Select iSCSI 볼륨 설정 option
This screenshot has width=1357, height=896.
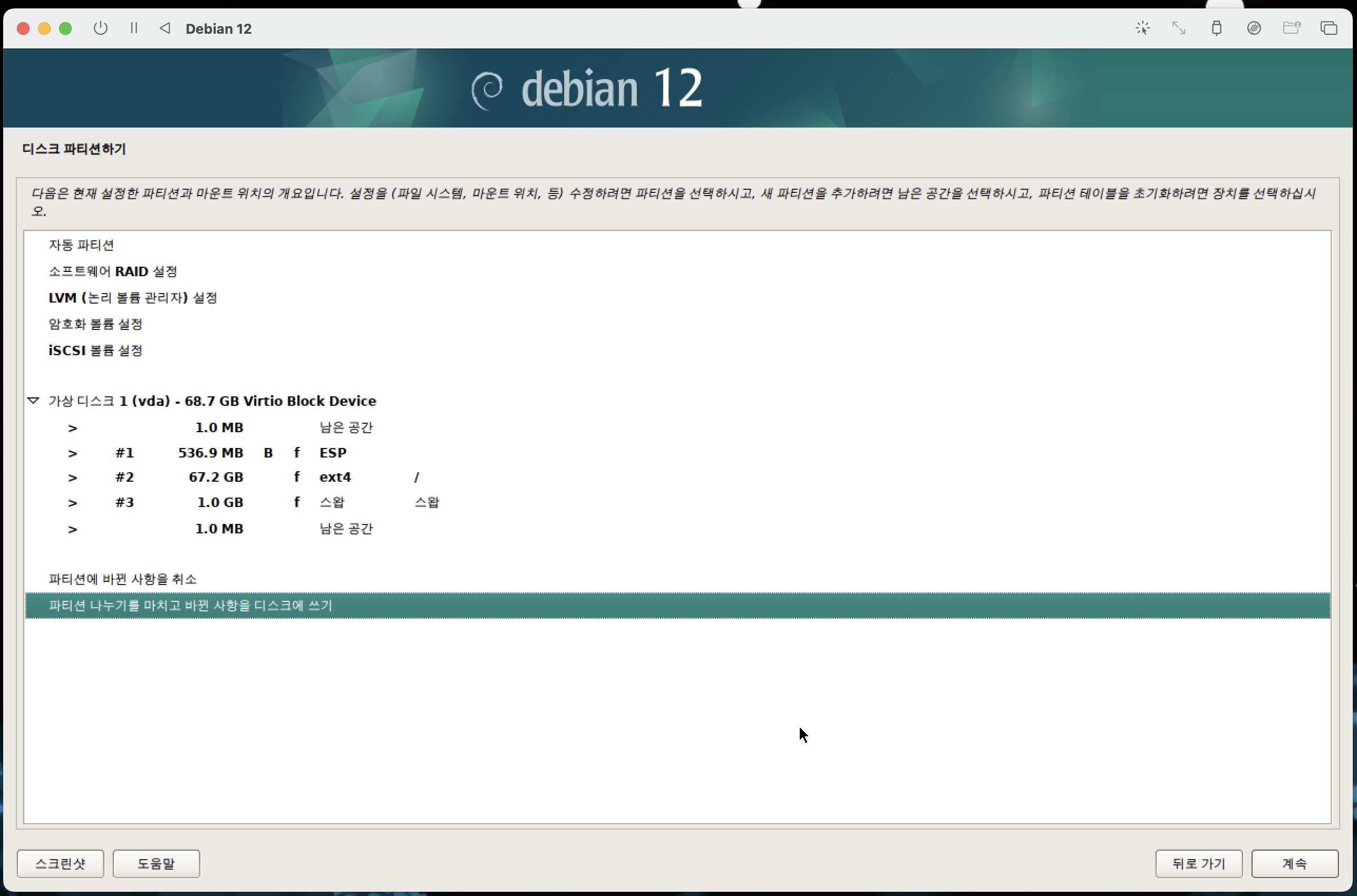click(x=677, y=350)
